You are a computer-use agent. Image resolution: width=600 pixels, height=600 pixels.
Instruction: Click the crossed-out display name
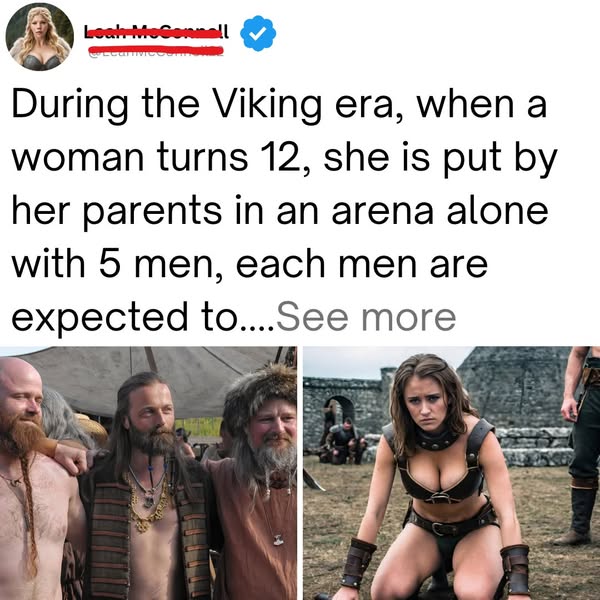coord(156,33)
